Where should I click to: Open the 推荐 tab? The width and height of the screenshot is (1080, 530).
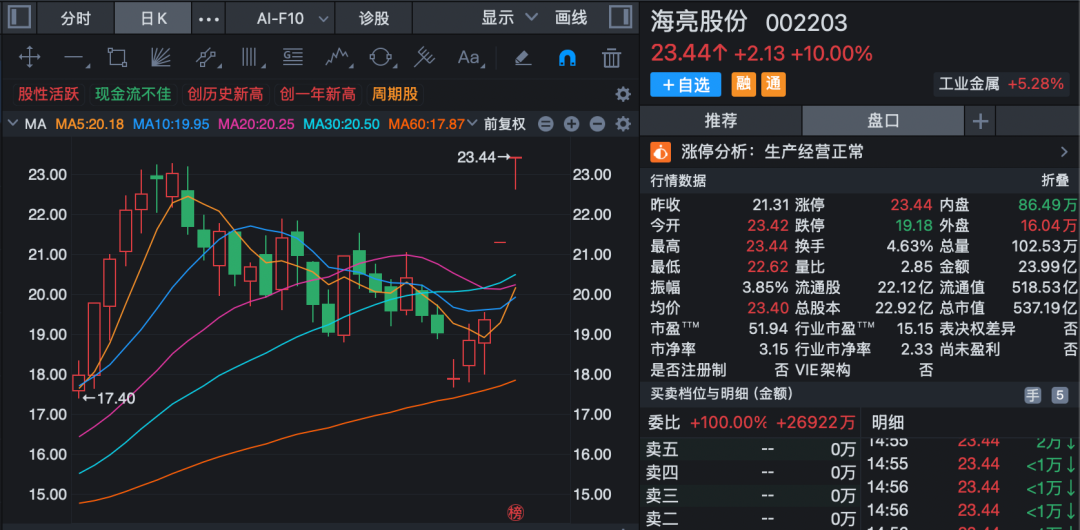click(x=720, y=121)
